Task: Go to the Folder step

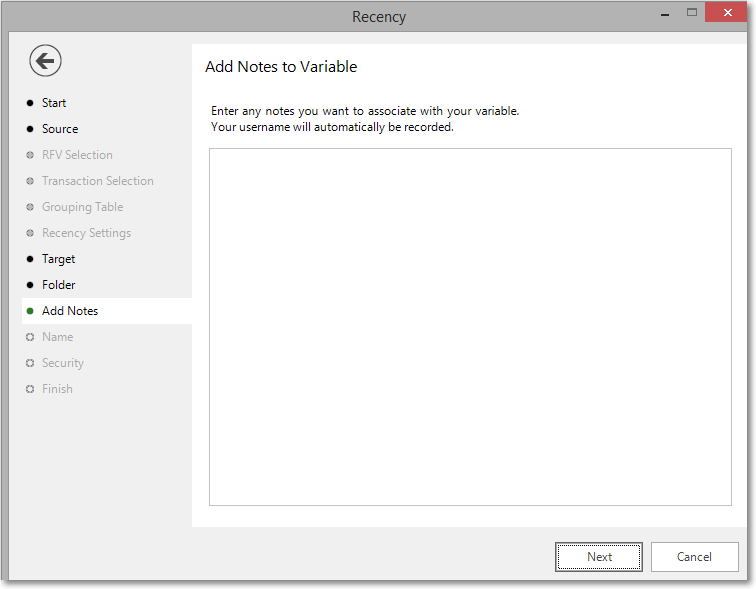Action: click(x=58, y=285)
